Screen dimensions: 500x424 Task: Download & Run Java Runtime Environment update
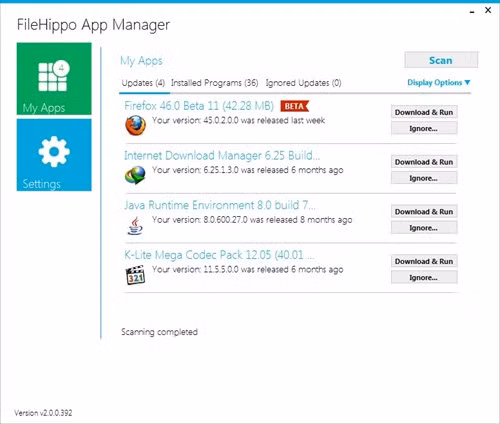point(424,212)
